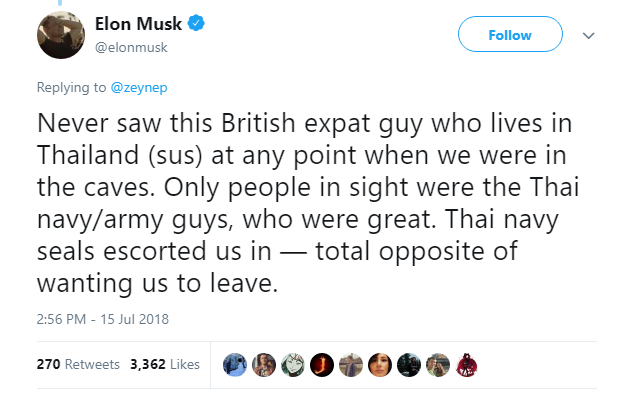
Task: Open the dark-haired woman close-up avatar
Action: click(380, 365)
